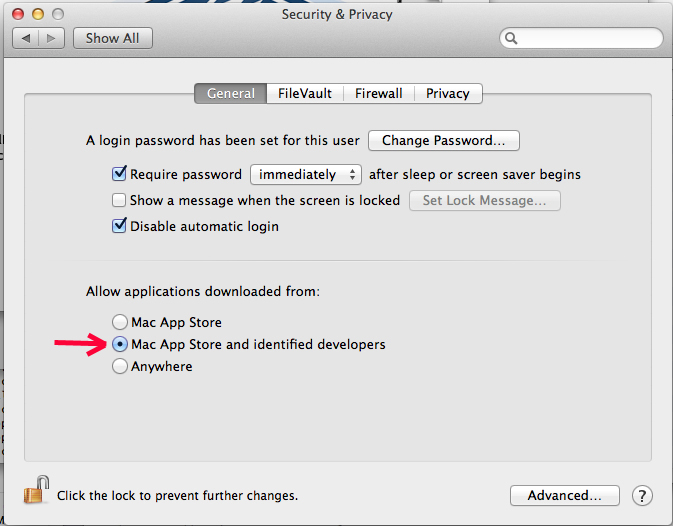Image resolution: width=673 pixels, height=526 pixels.
Task: Select Mac App Store and identified developers option
Action: (120, 344)
